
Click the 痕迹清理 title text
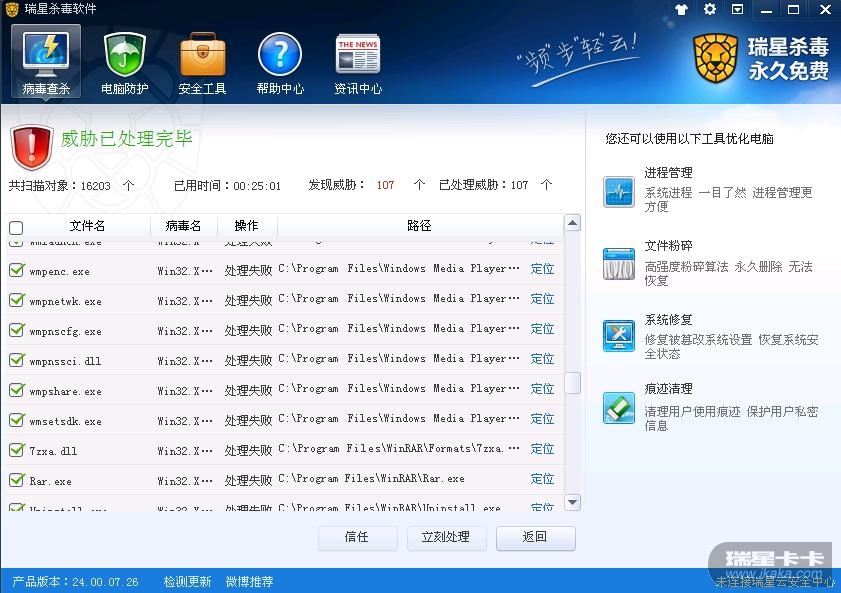click(668, 389)
